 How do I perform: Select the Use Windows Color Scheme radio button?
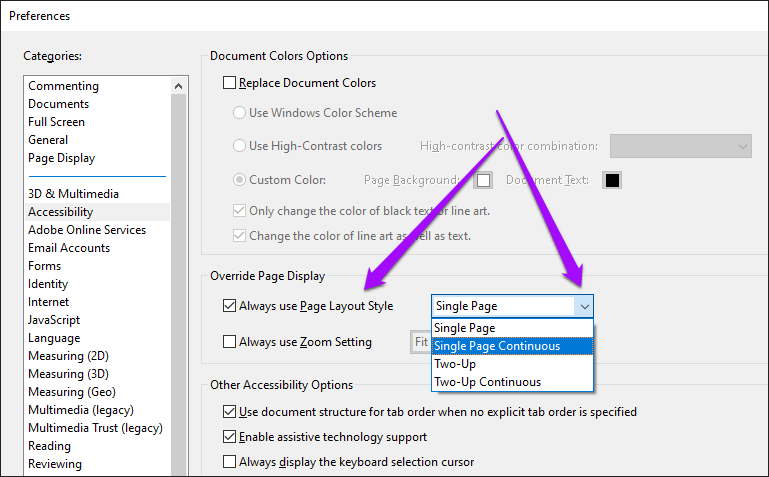tap(240, 113)
